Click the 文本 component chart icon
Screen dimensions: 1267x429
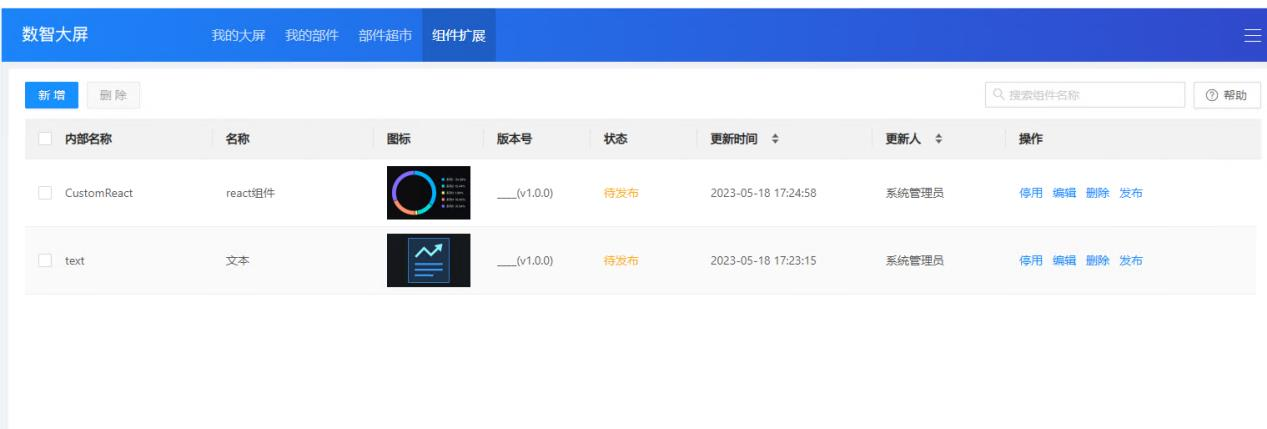(x=428, y=260)
